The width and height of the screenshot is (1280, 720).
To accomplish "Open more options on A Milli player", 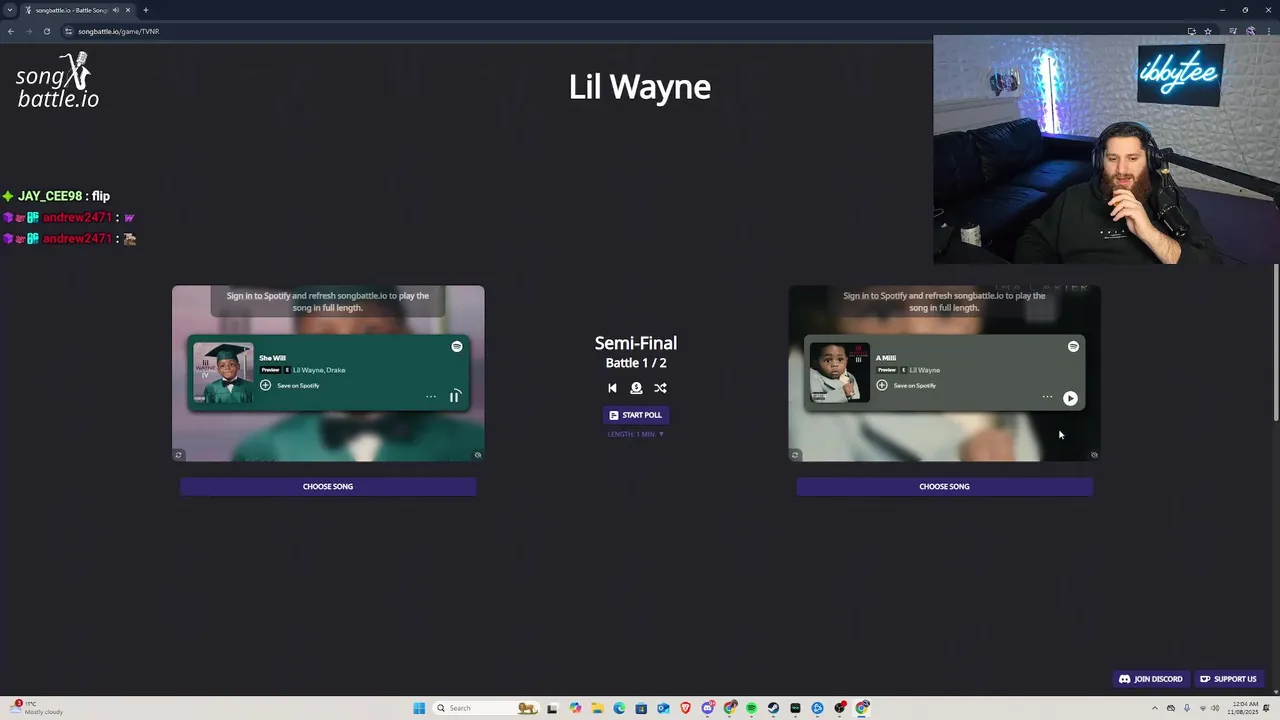I will coord(1047,397).
